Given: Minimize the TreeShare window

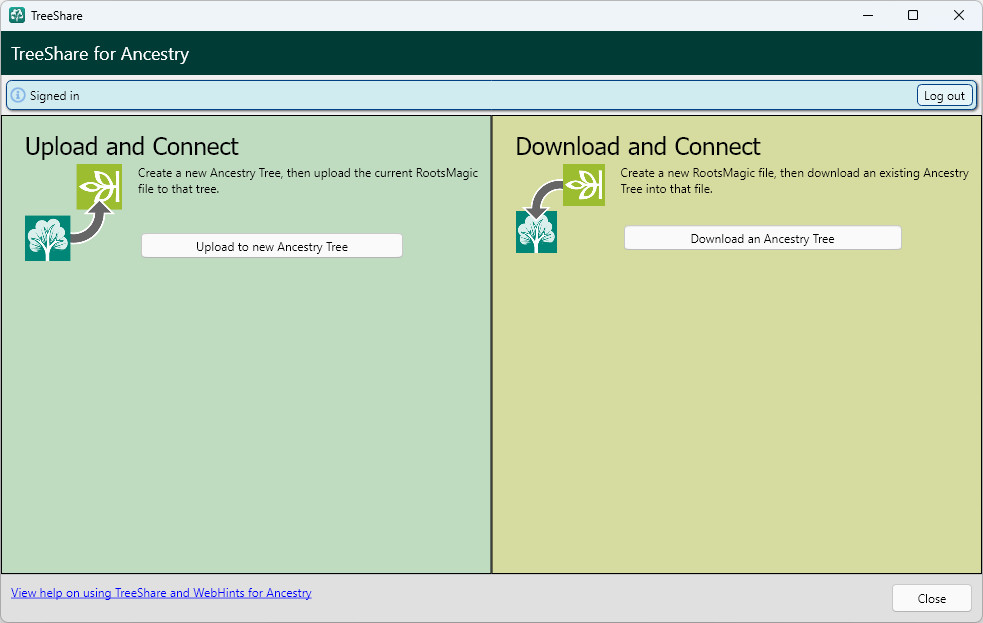Looking at the screenshot, I should (868, 15).
